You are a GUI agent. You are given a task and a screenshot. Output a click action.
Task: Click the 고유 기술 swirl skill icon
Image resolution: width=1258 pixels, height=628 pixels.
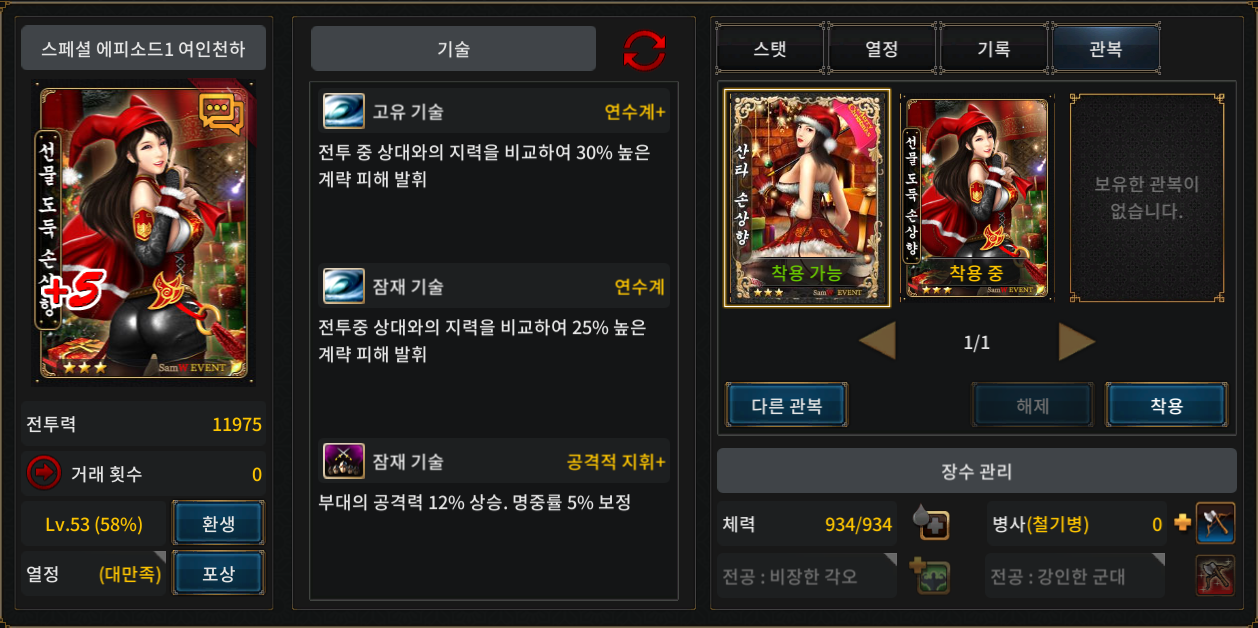click(343, 111)
